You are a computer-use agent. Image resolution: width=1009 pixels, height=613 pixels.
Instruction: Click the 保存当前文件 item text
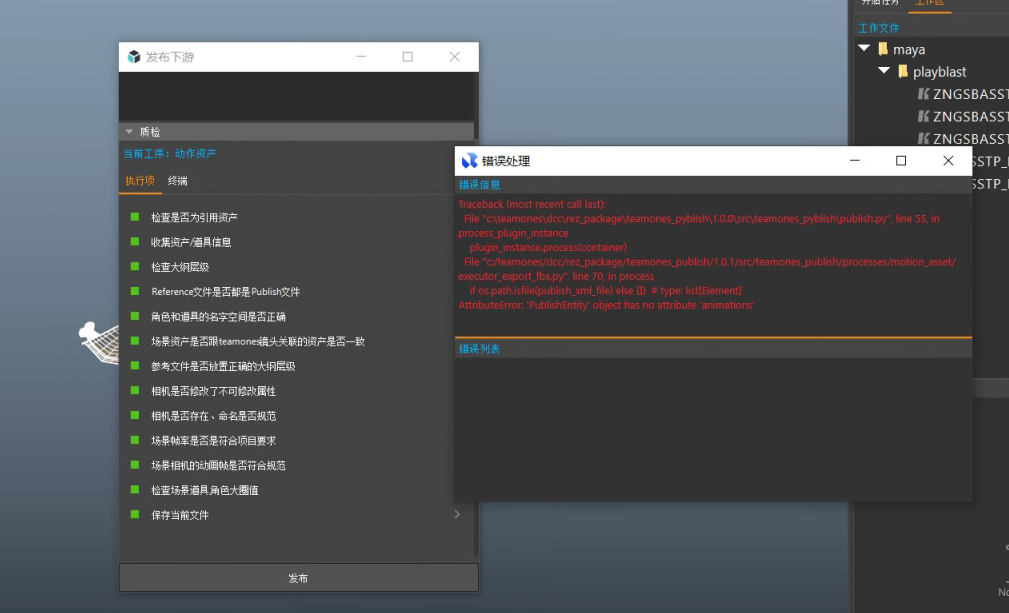[x=180, y=515]
